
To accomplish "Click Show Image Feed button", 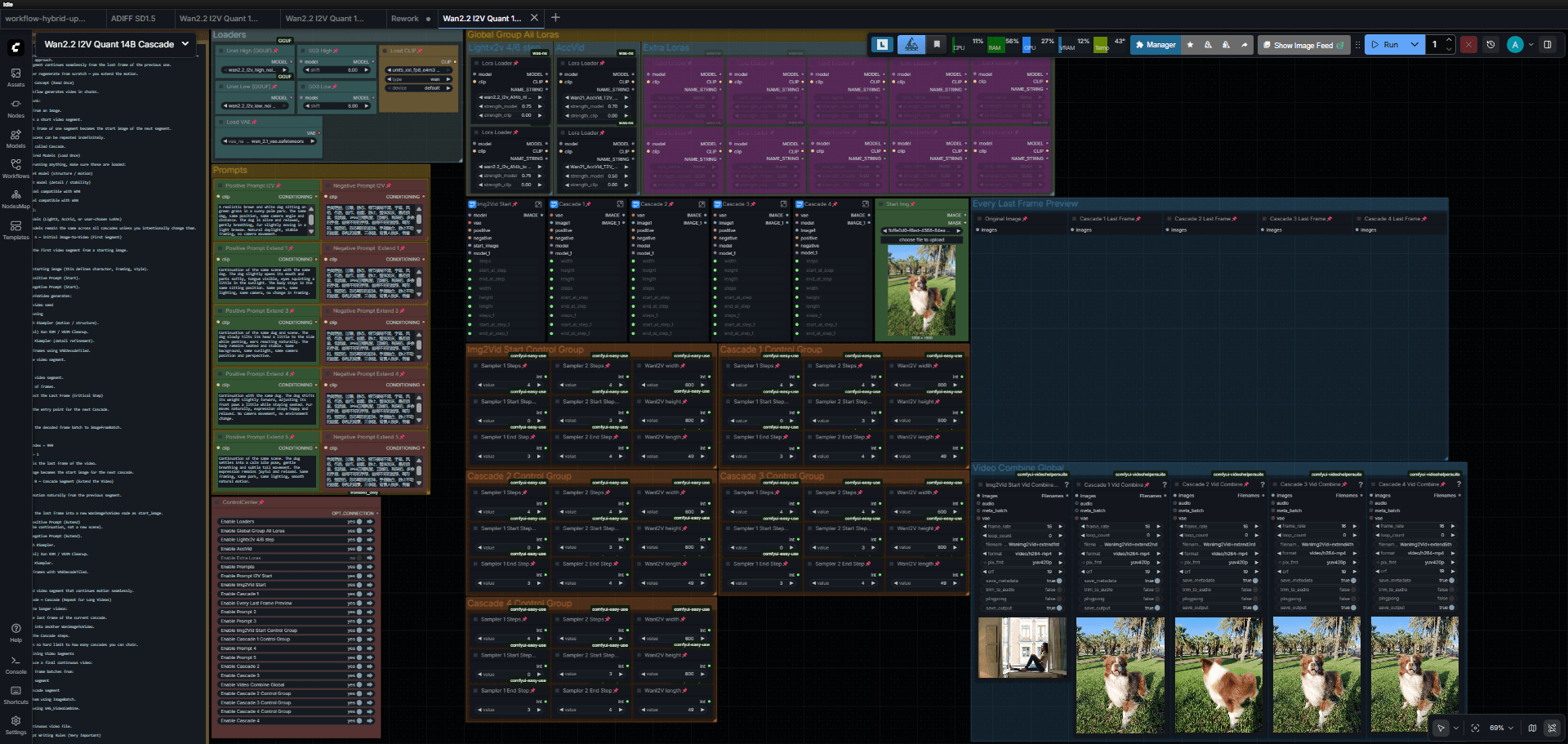I will click(1303, 45).
